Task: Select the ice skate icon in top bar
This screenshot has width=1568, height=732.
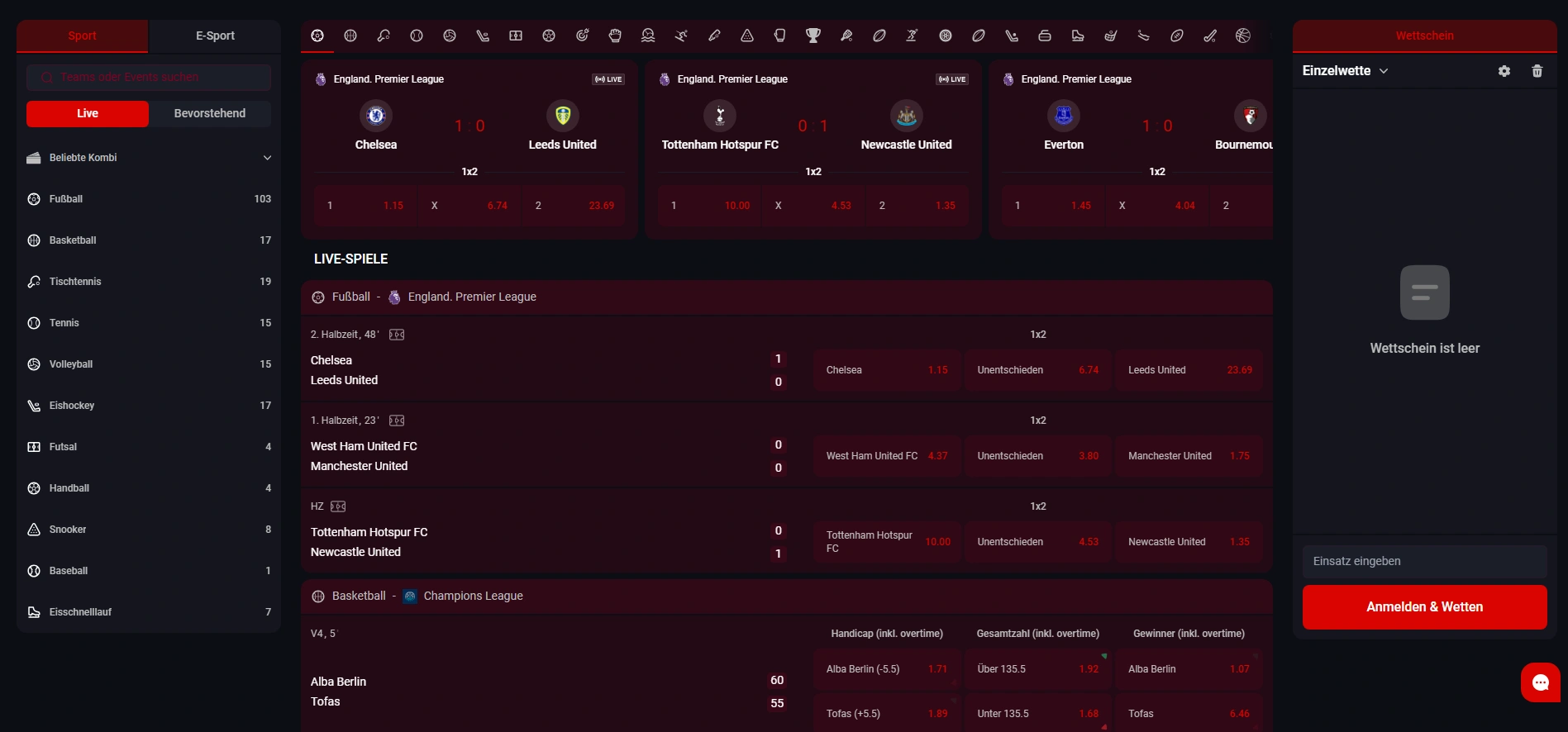Action: coord(1078,36)
